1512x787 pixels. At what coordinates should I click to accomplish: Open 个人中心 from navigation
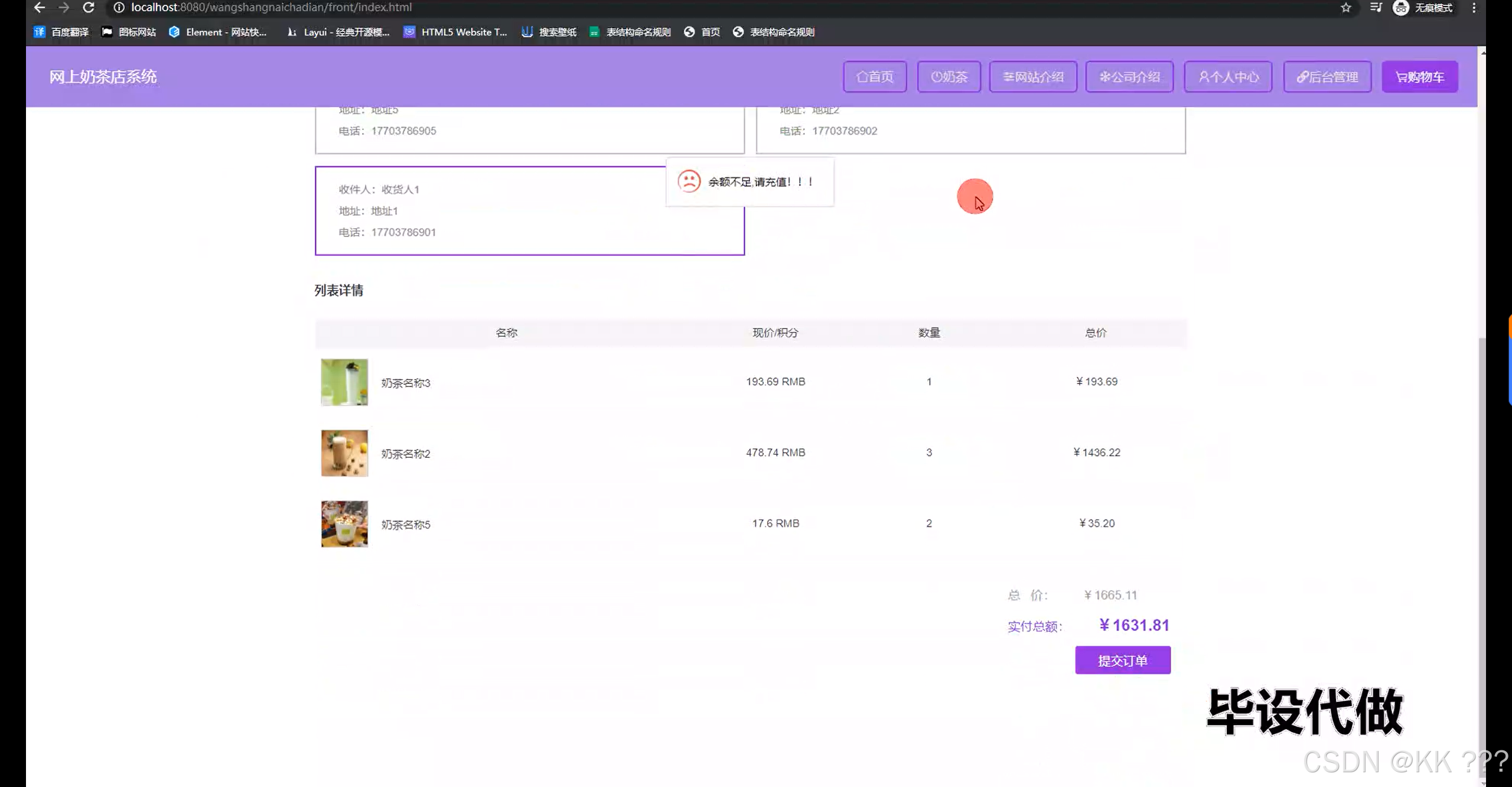[x=1228, y=77]
